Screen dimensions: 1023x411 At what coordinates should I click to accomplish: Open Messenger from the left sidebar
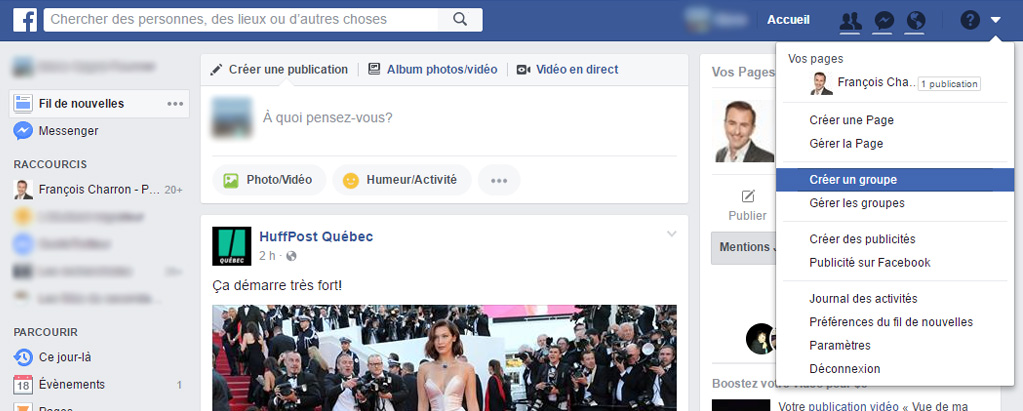coord(68,131)
